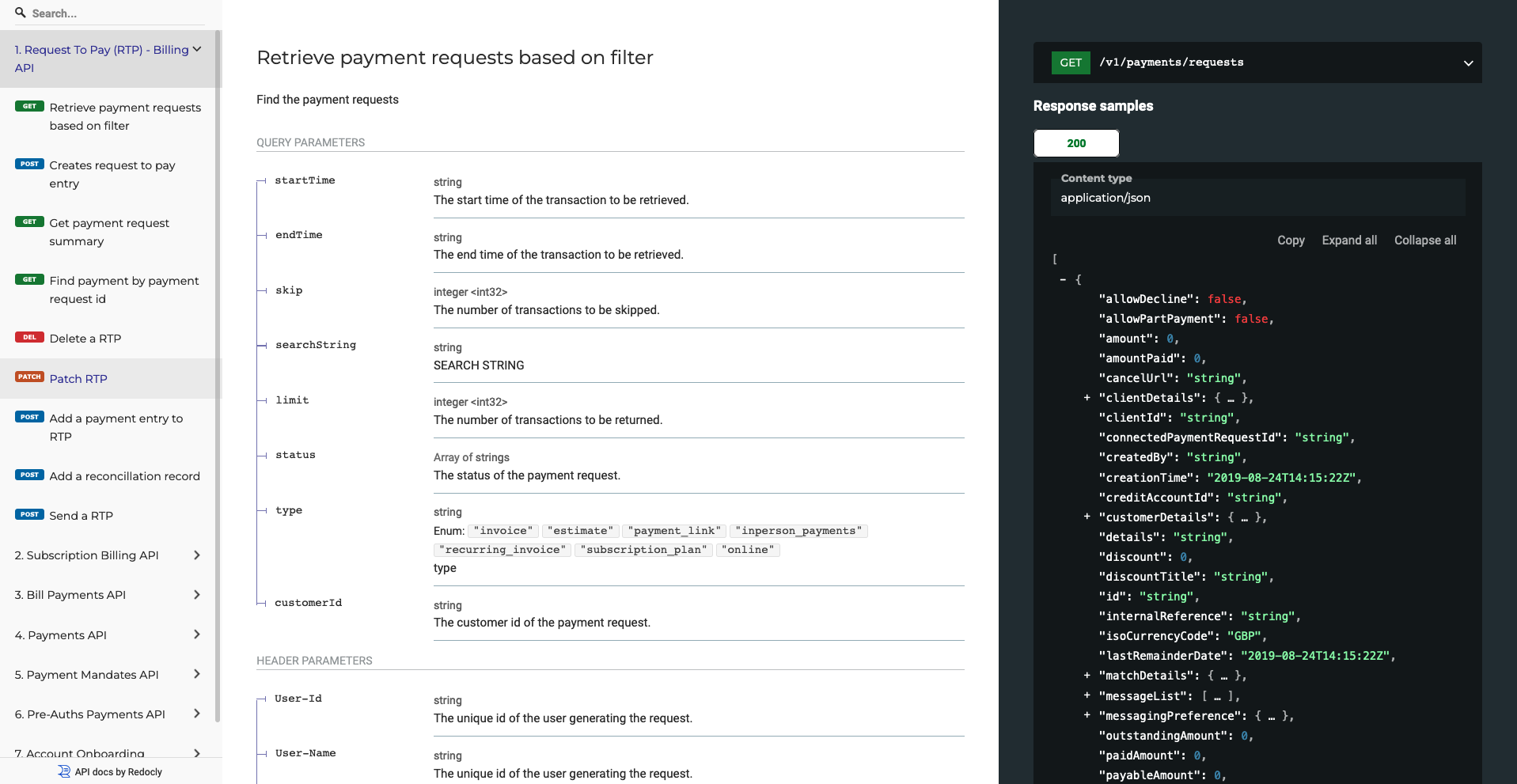Click PATCH badge for Patch RTP
Image resolution: width=1517 pixels, height=784 pixels.
[29, 377]
